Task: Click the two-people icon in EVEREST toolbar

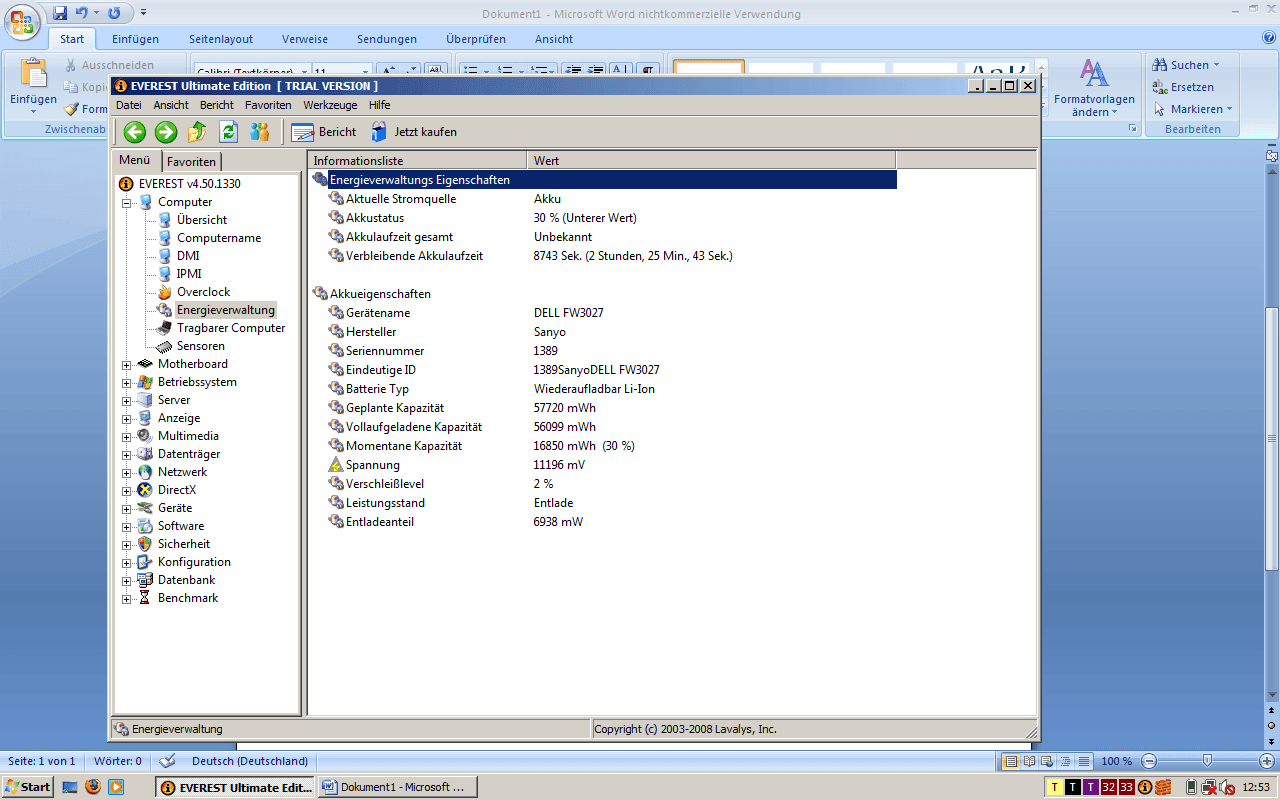Action: (260, 132)
